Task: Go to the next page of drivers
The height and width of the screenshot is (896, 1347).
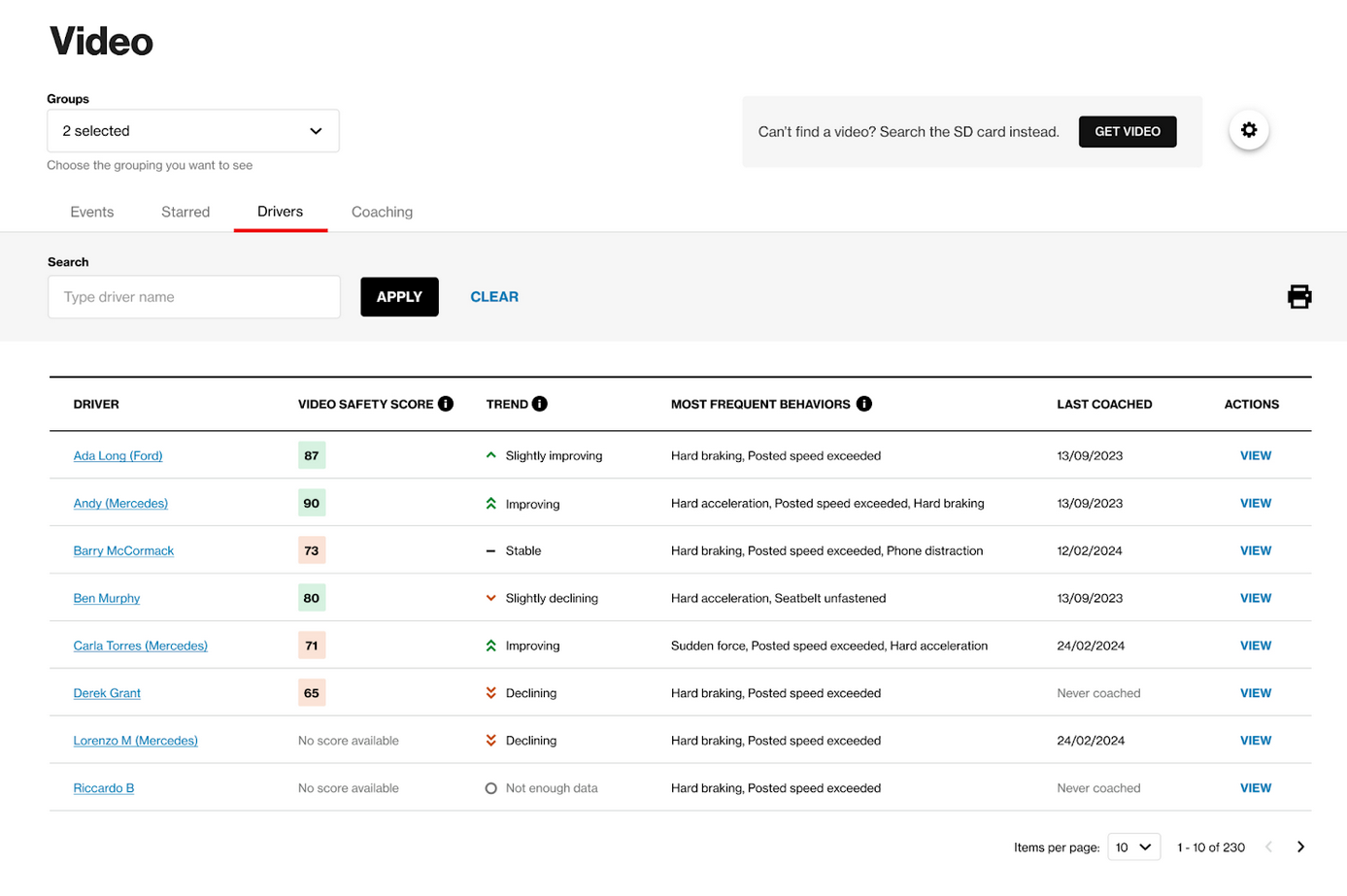Action: point(1300,846)
